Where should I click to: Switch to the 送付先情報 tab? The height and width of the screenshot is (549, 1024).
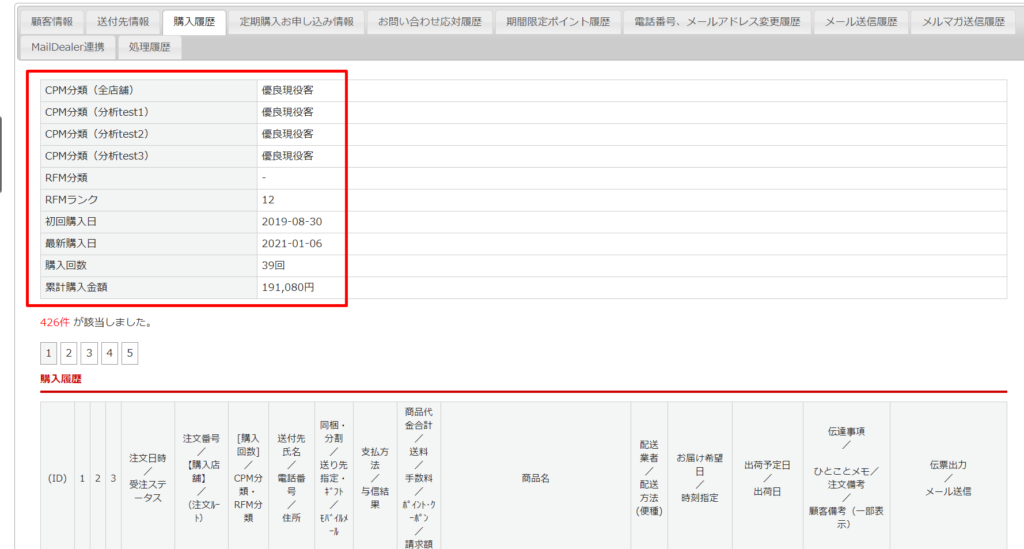click(123, 22)
